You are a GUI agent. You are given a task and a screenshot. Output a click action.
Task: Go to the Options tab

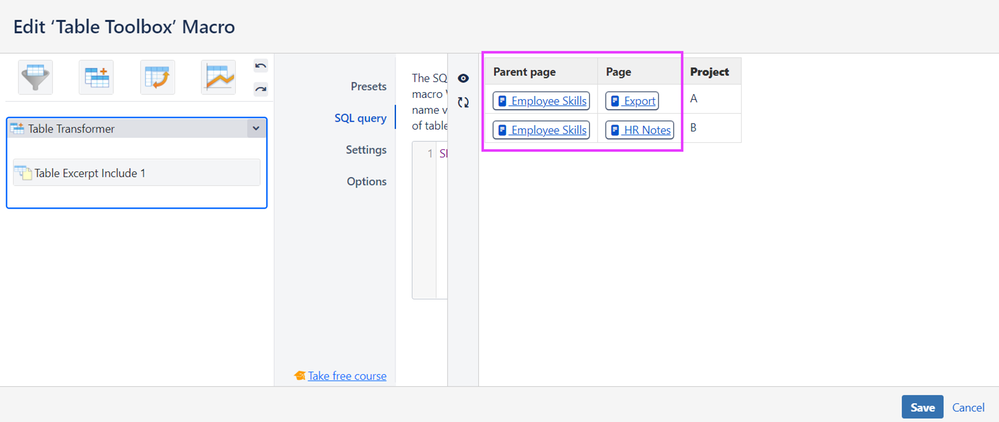click(x=366, y=181)
